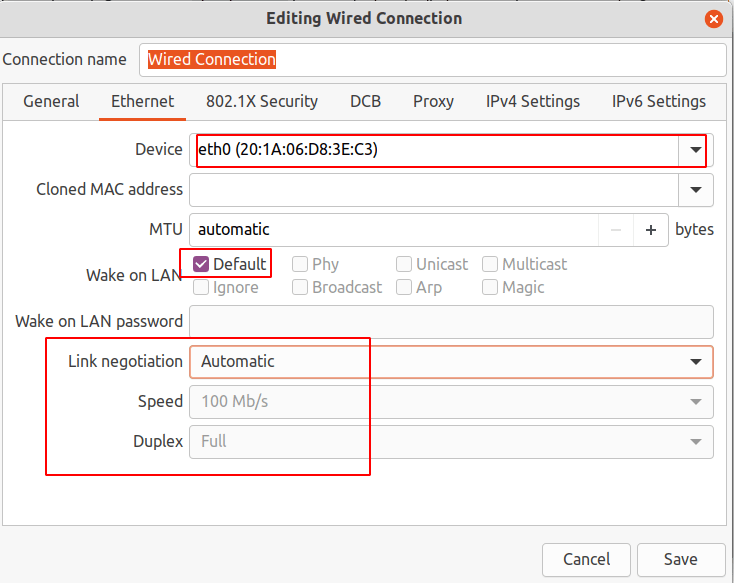
Task: Open the Link negotiation dropdown
Action: (695, 361)
